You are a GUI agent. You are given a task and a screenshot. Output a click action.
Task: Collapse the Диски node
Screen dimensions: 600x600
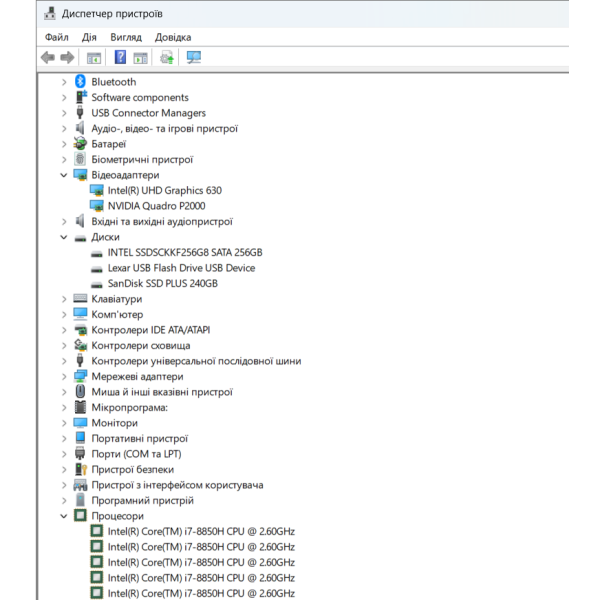click(64, 237)
